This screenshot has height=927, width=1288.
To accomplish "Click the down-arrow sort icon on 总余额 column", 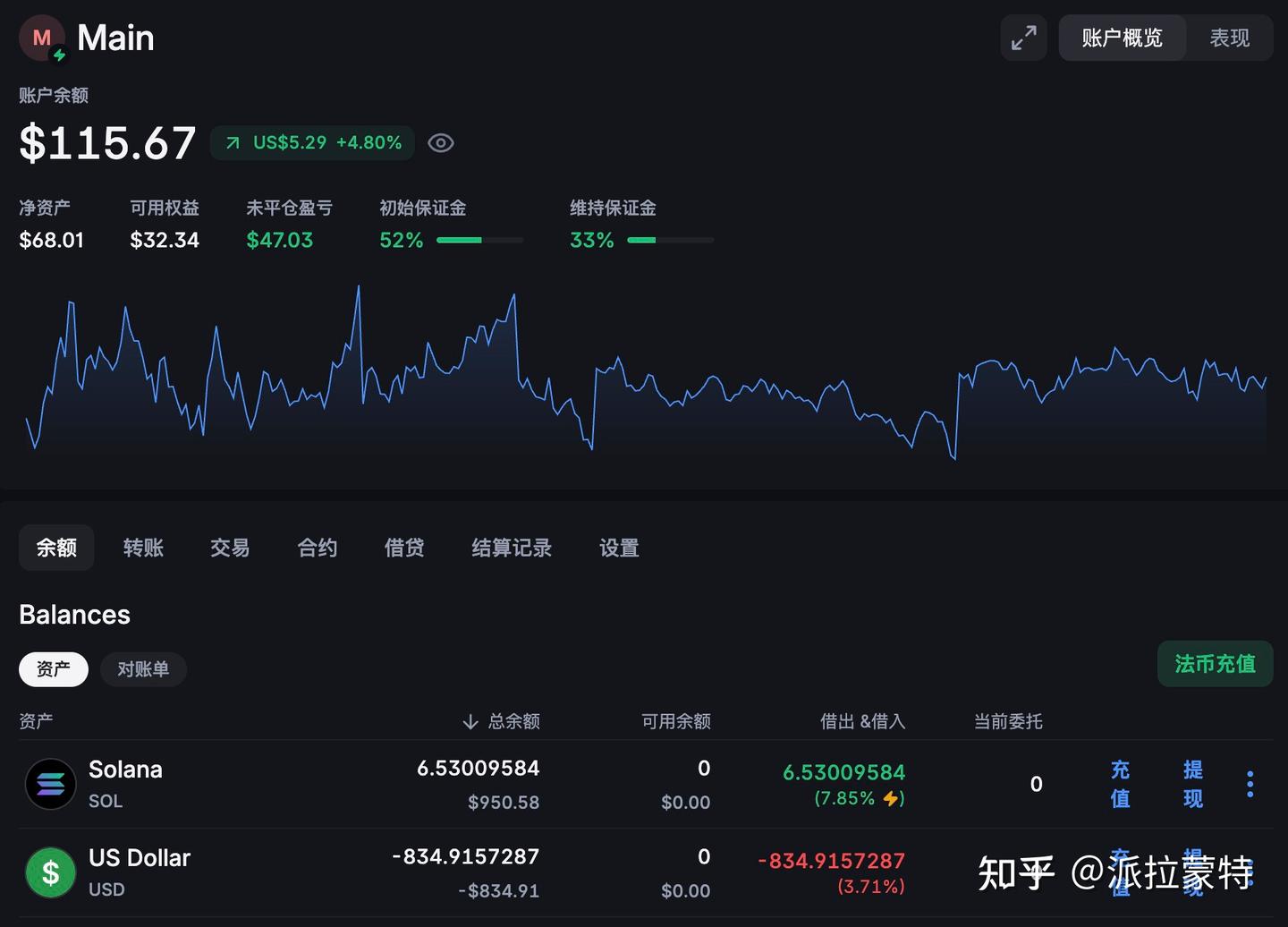I will click(x=470, y=721).
